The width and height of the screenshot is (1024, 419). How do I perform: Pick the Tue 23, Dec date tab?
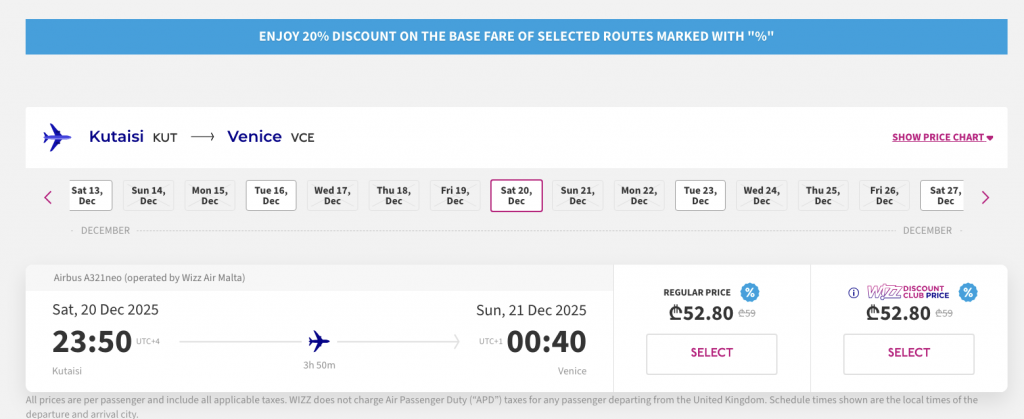pos(700,195)
